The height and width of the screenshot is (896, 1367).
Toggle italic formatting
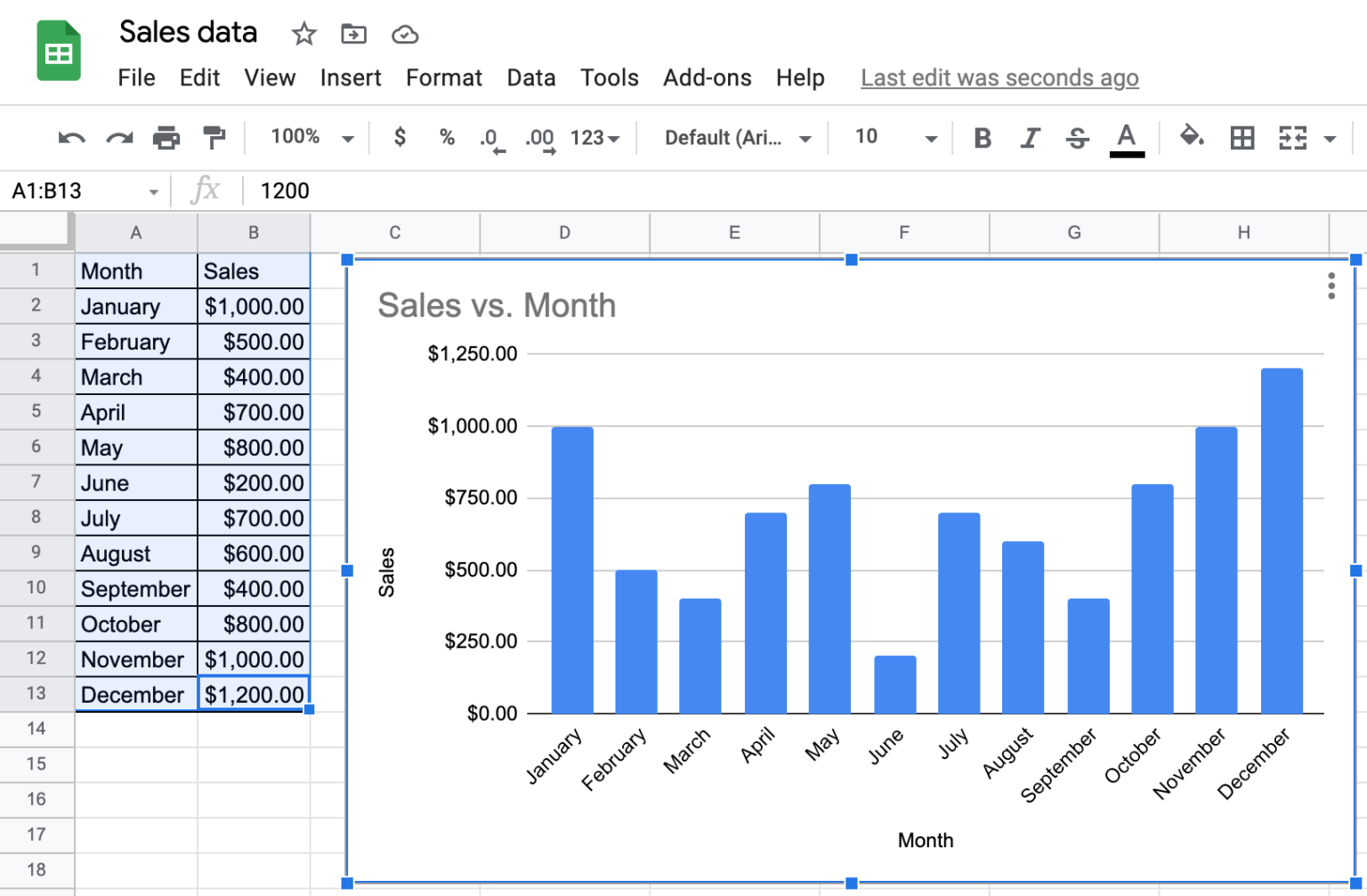click(1030, 138)
